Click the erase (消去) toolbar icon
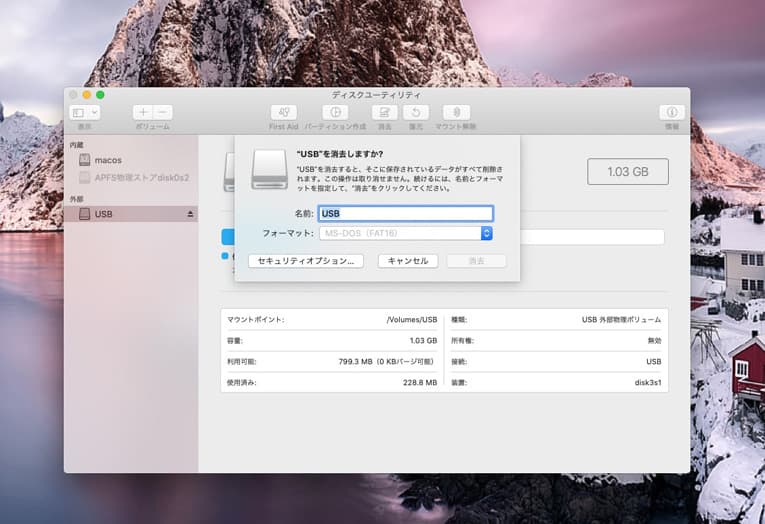This screenshot has width=765, height=524. tap(385, 113)
